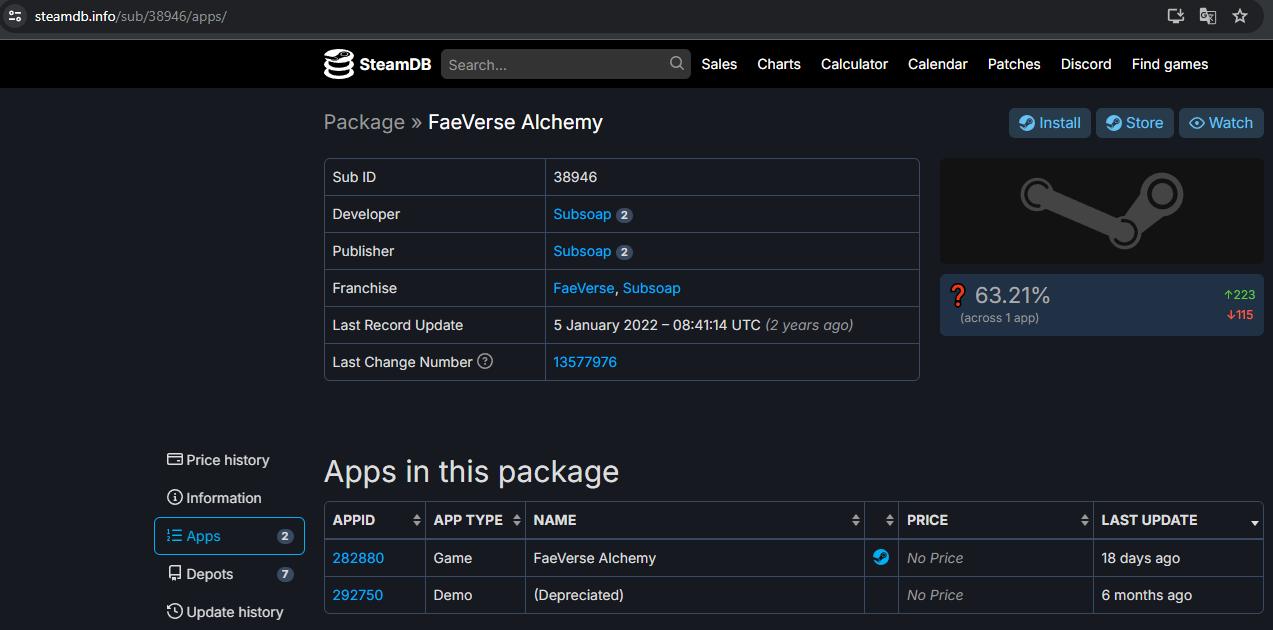1273x630 pixels.
Task: Click the SteamDB search input field
Action: pyautogui.click(x=555, y=64)
